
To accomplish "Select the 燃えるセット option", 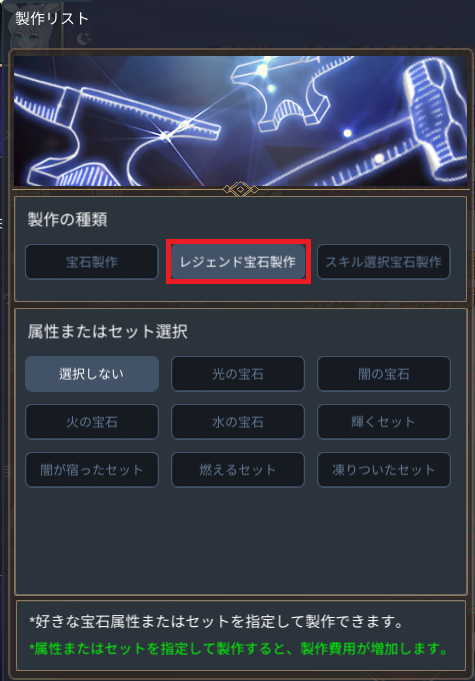I will tap(238, 469).
